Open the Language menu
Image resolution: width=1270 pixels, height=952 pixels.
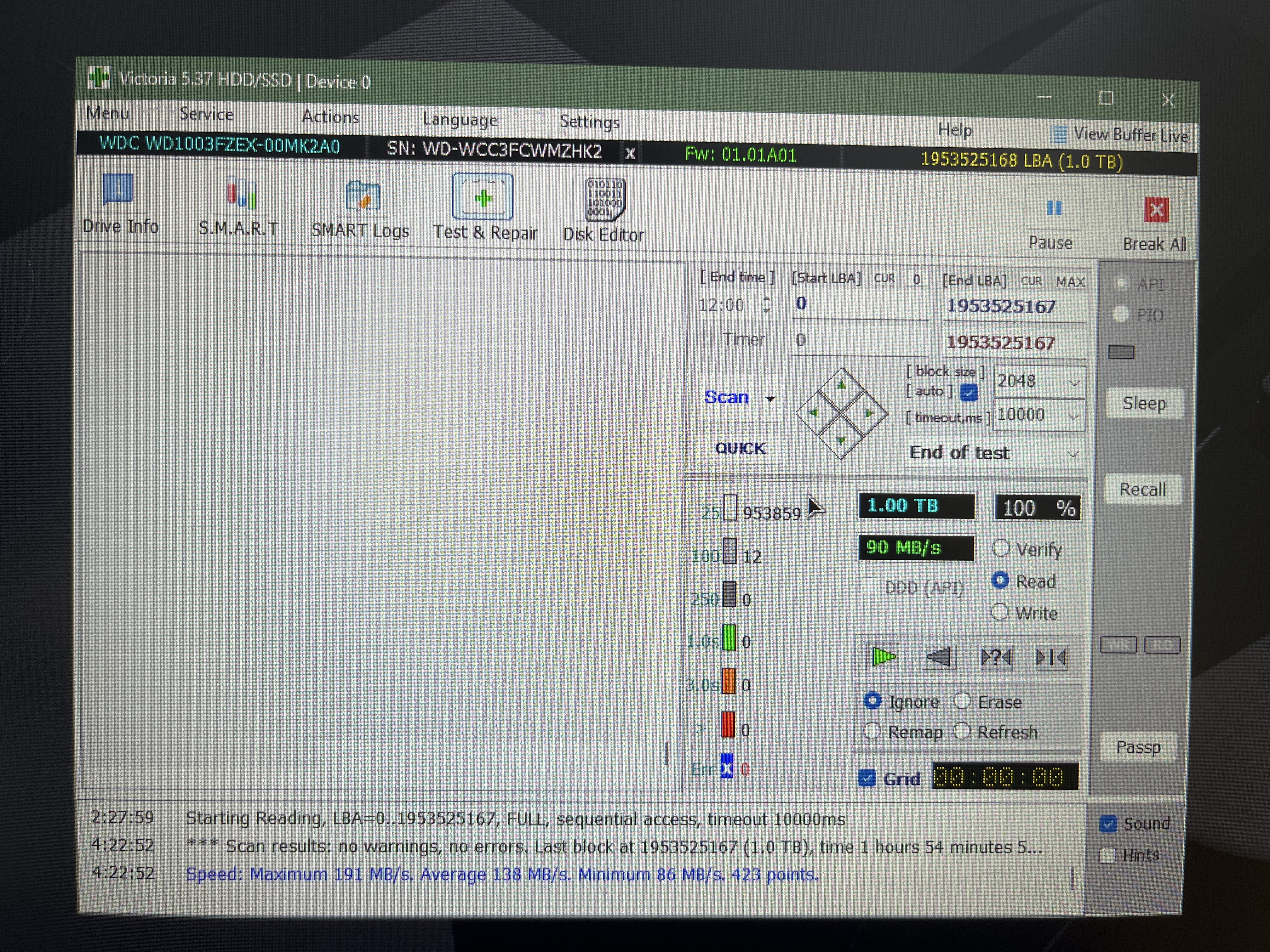pos(460,119)
